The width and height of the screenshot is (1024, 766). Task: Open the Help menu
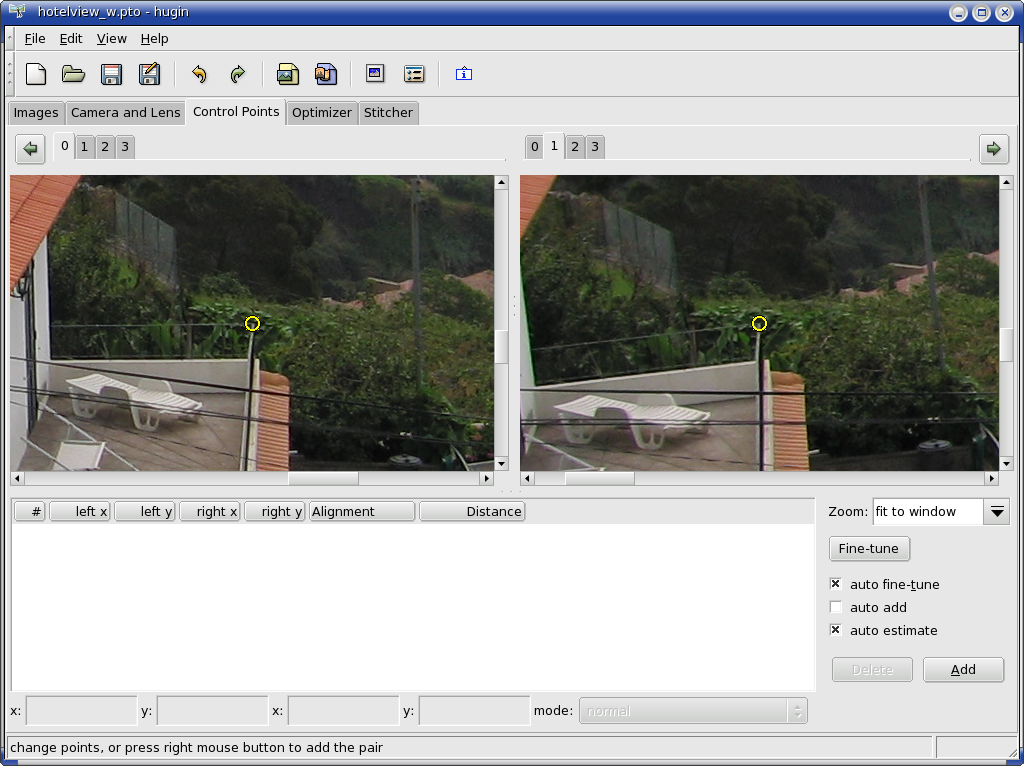click(x=154, y=39)
